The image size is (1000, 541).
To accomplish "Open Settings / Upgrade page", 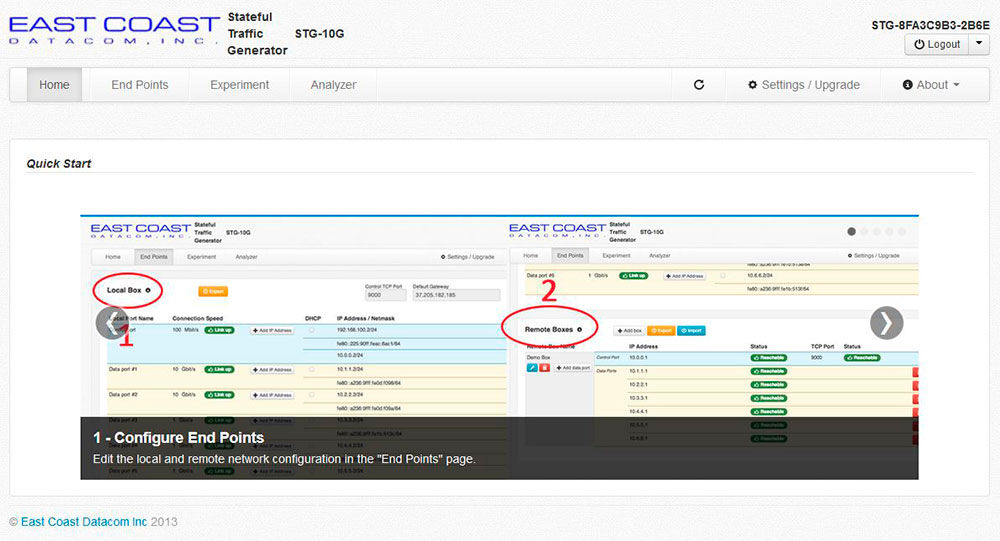I will [x=804, y=85].
